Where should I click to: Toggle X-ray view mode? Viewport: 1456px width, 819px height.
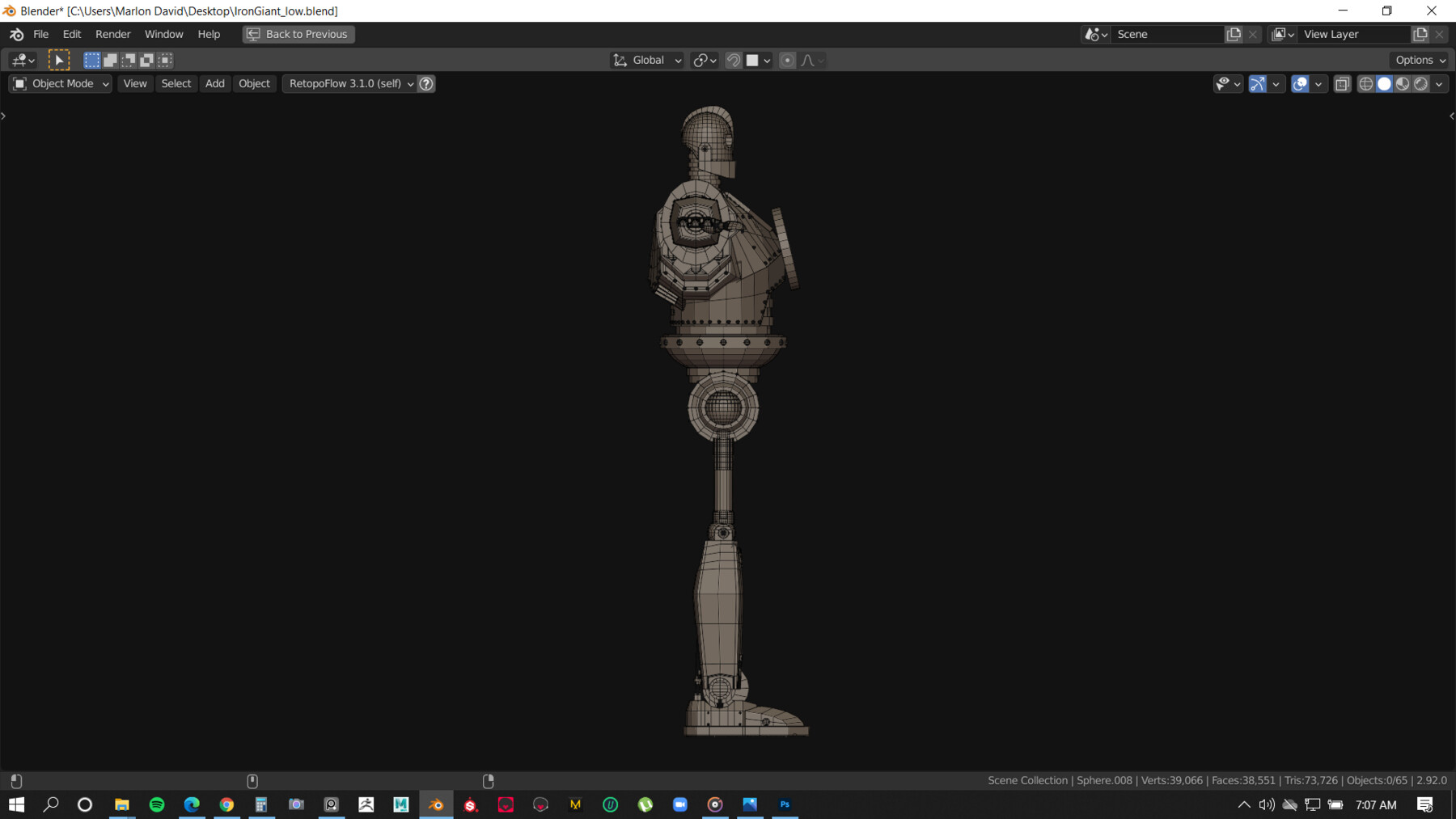1343,83
